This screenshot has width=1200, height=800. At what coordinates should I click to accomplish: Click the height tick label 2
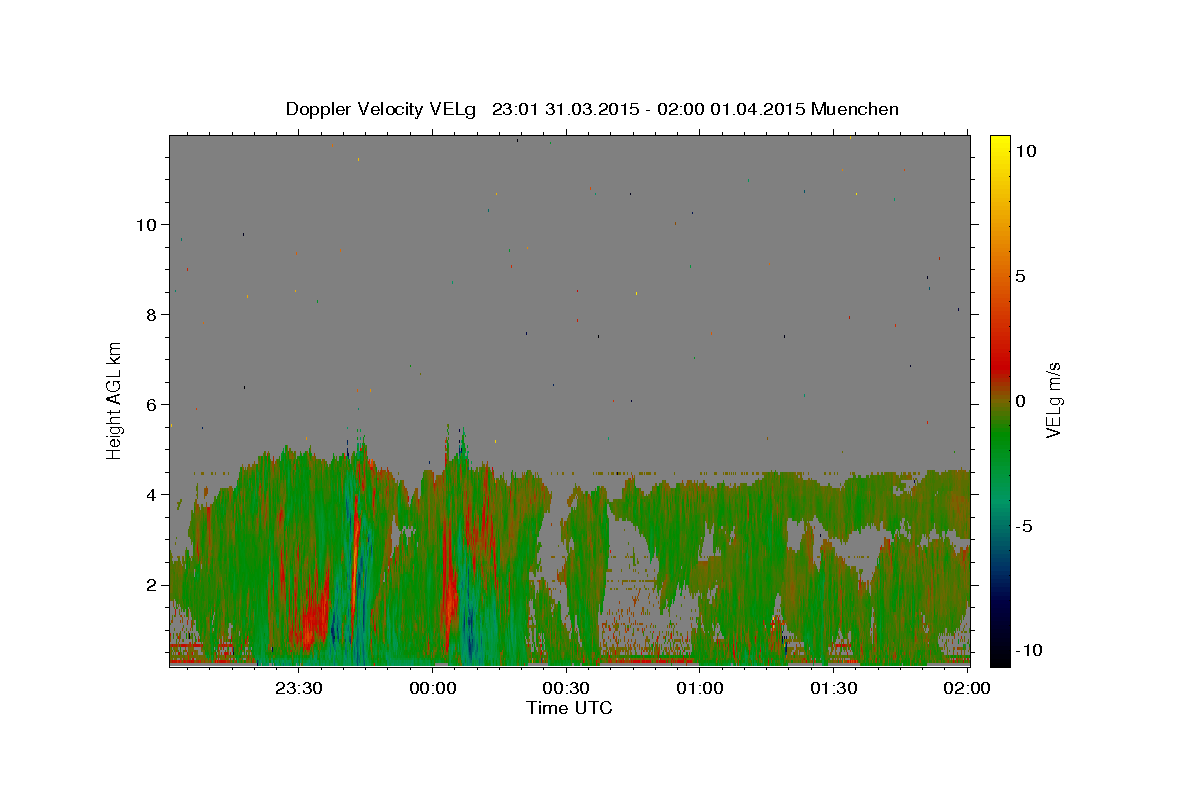point(151,584)
